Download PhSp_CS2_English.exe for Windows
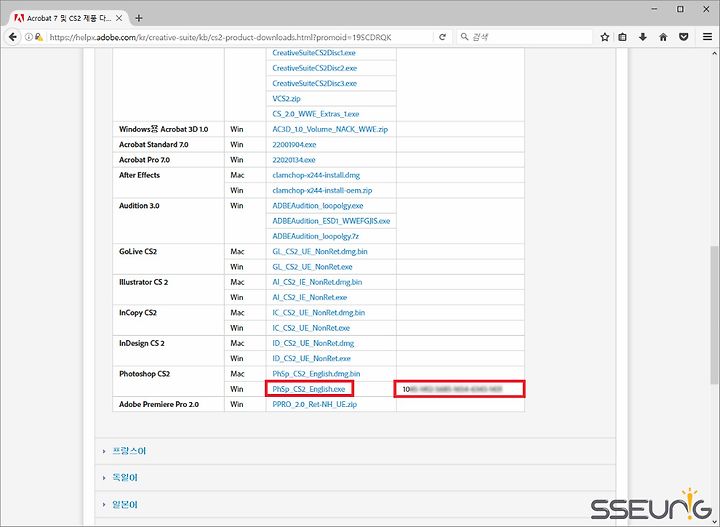Viewport: 720px width, 527px height. [309, 389]
